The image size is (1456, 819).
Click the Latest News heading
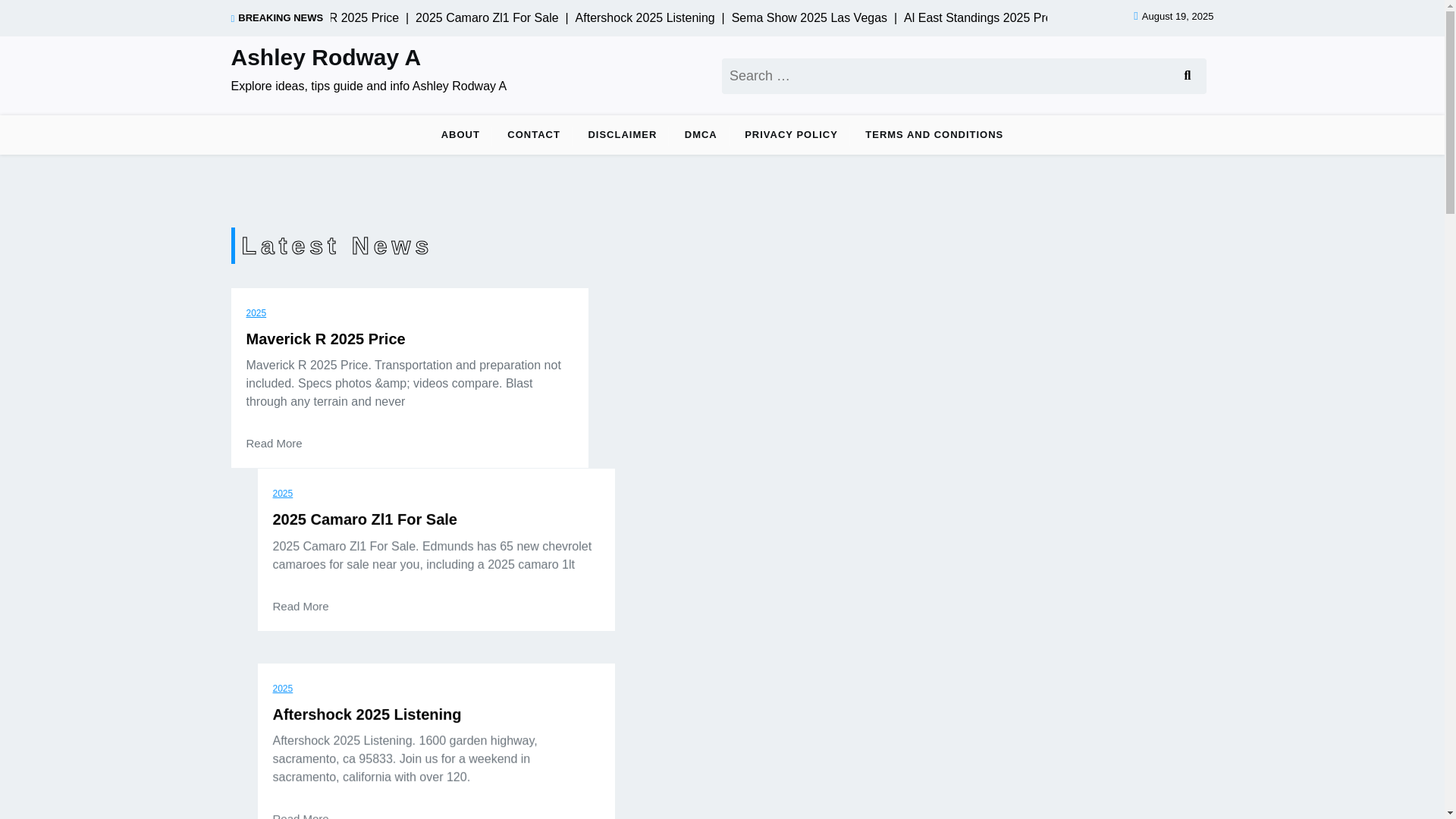[x=336, y=246]
